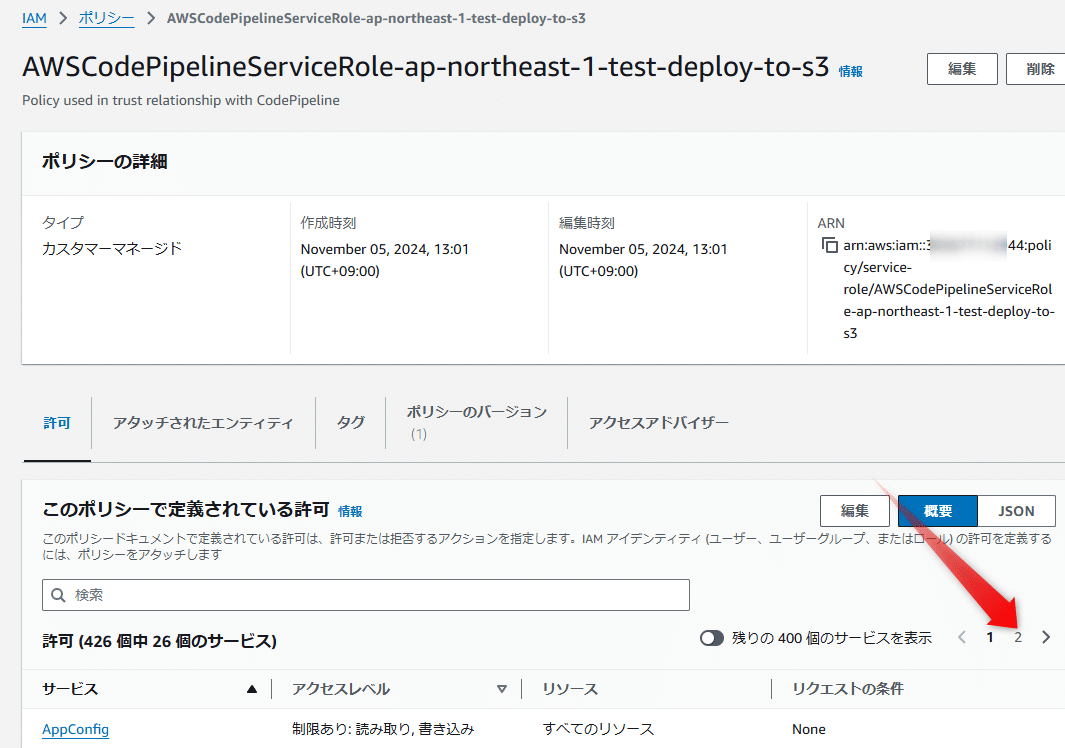Navigate to ポリシー via the breadcrumb
The width and height of the screenshot is (1065, 748).
pos(106,17)
